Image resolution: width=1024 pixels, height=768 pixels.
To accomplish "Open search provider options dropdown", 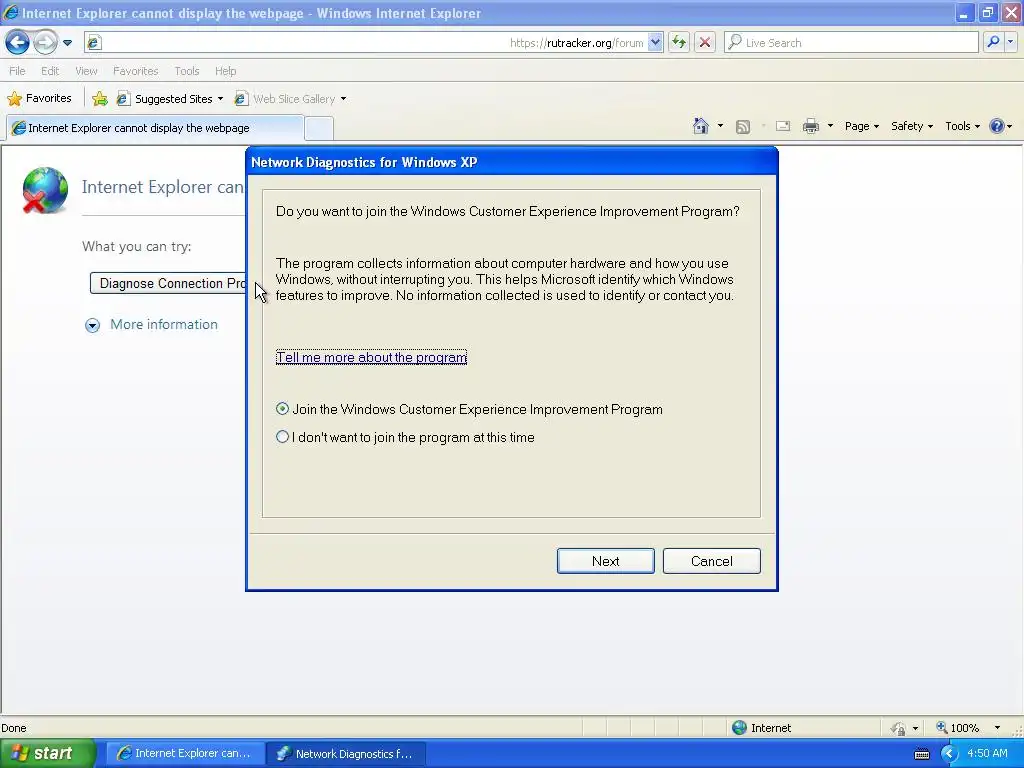I will (x=1010, y=42).
